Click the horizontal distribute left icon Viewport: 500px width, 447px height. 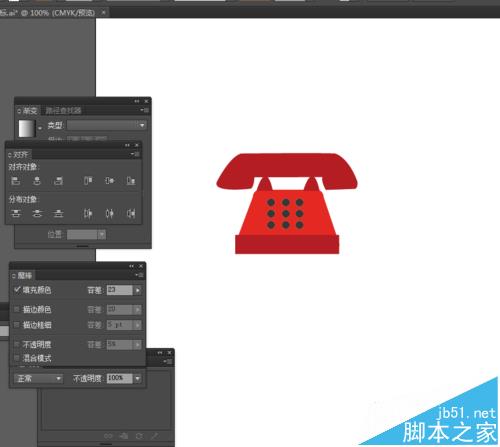point(88,213)
